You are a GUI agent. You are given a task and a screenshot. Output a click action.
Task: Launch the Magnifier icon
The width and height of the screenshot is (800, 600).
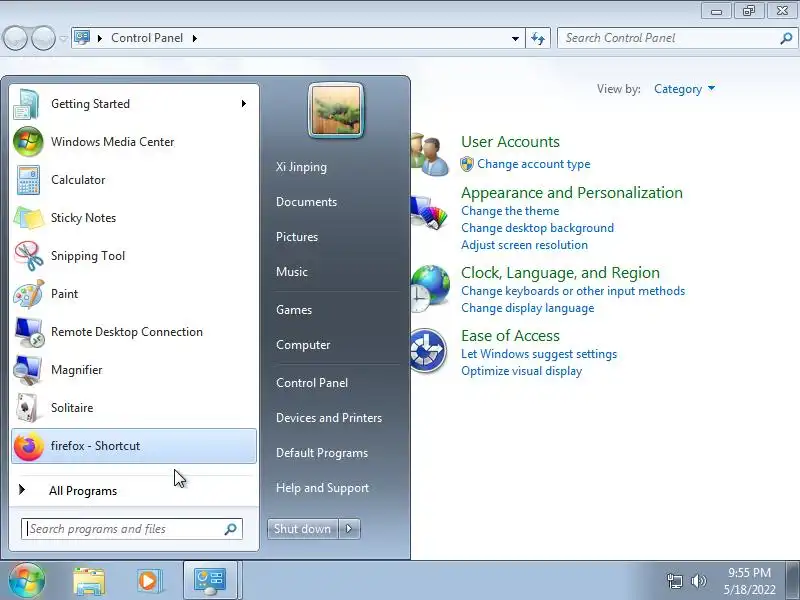point(28,370)
